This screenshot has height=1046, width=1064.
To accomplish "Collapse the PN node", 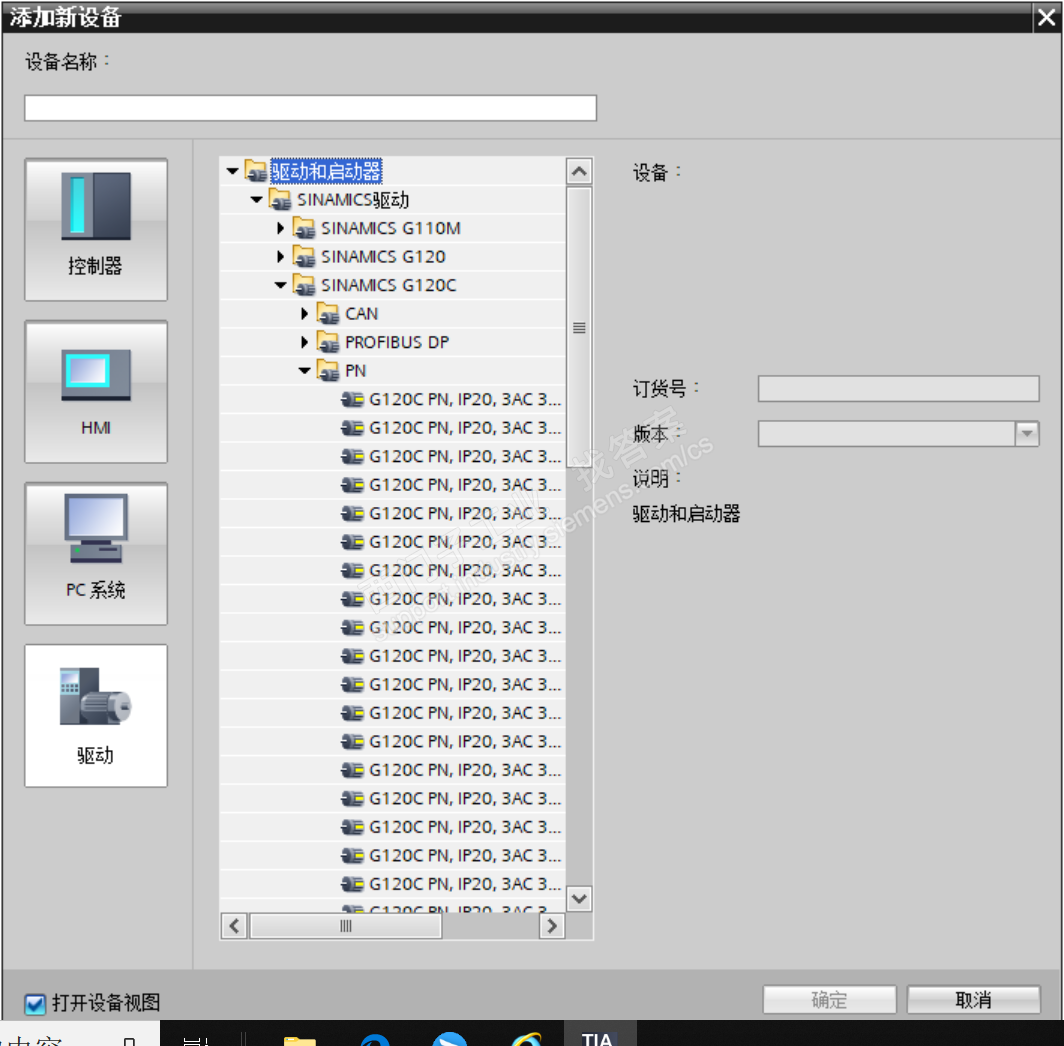I will click(305, 371).
